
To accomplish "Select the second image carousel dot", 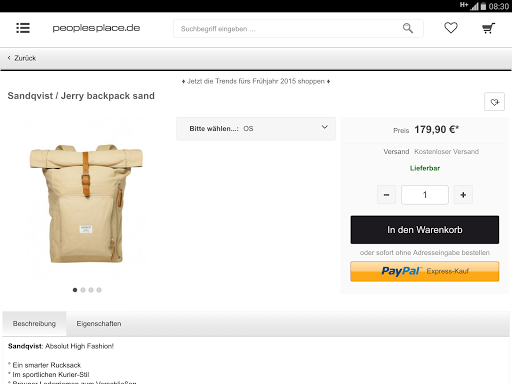I will pos(83,290).
